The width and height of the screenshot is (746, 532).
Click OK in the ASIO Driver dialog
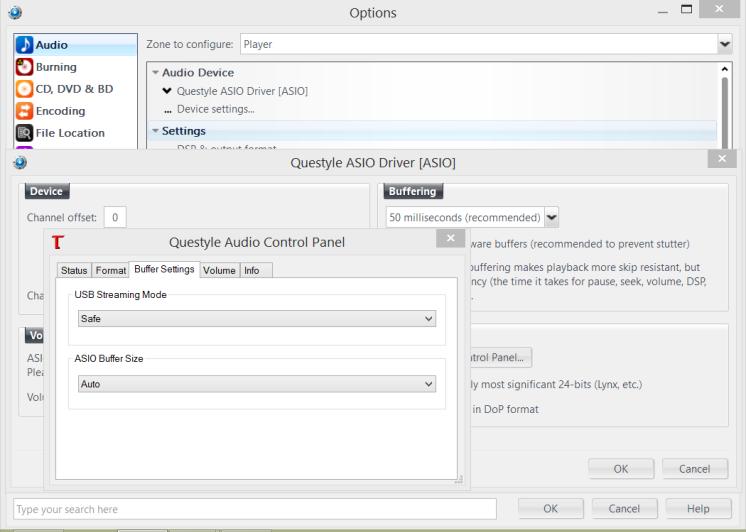point(621,469)
